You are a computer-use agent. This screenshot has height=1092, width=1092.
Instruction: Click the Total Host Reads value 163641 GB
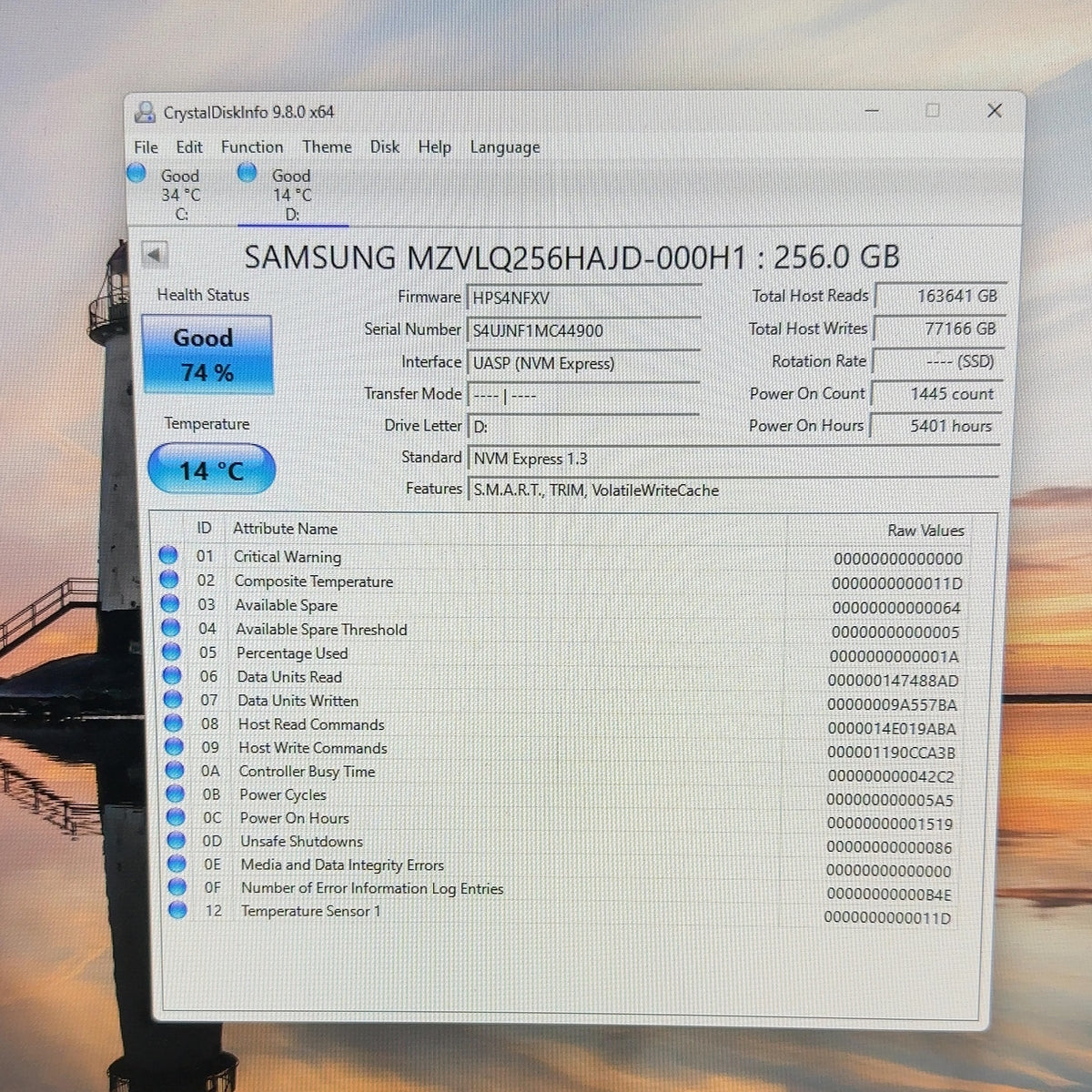pyautogui.click(x=940, y=296)
